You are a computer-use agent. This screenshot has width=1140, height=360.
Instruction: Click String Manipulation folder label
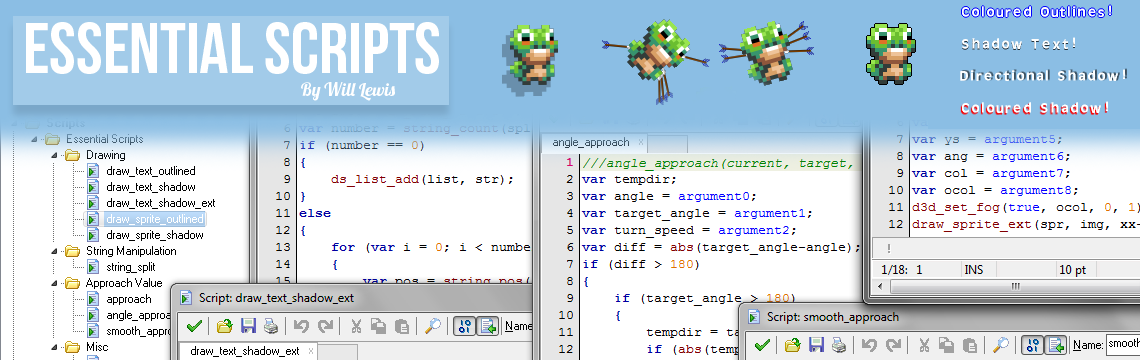pos(131,251)
